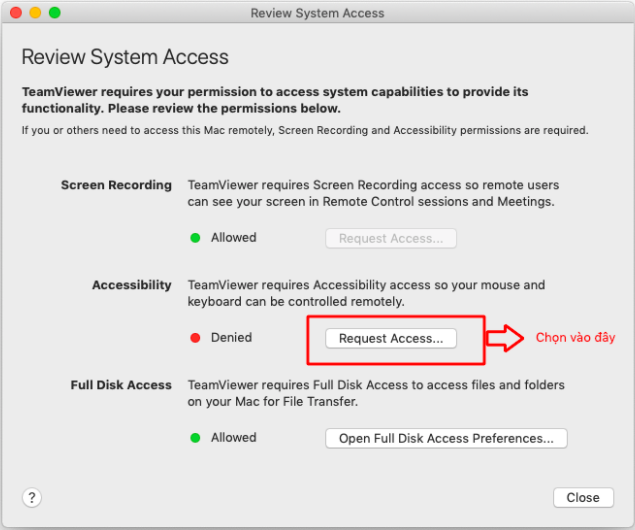This screenshot has width=635, height=530.
Task: Click the 'Denied' status text
Action: click(x=231, y=338)
